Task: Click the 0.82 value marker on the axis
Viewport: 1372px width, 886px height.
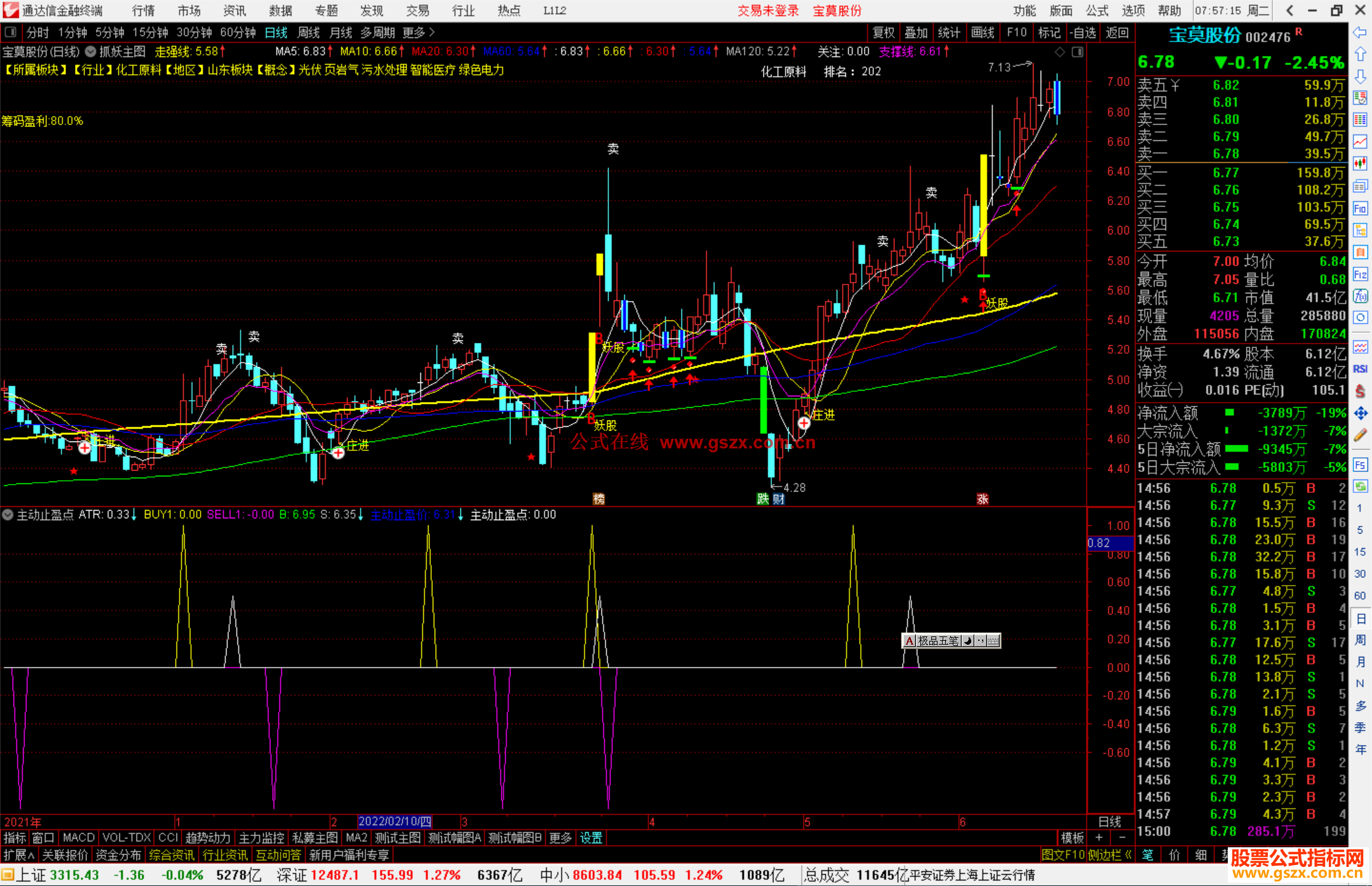Action: [x=1110, y=543]
